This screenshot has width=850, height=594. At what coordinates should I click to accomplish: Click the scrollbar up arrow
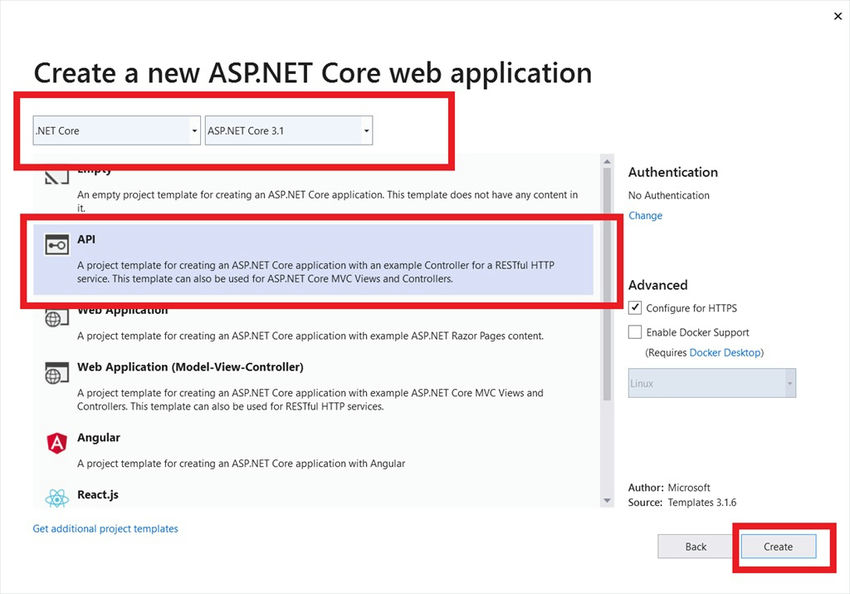[607, 160]
